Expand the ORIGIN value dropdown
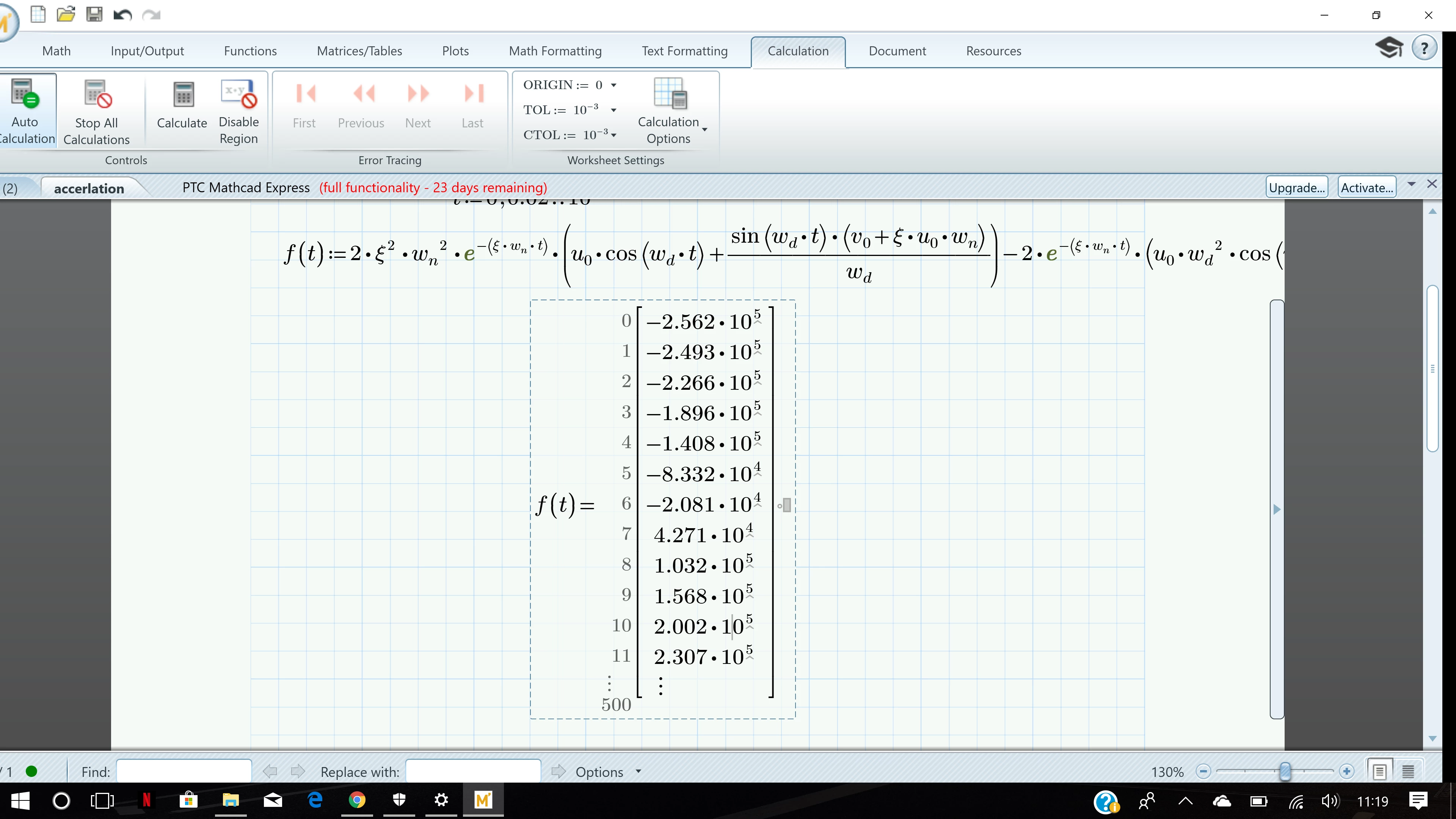 [613, 85]
